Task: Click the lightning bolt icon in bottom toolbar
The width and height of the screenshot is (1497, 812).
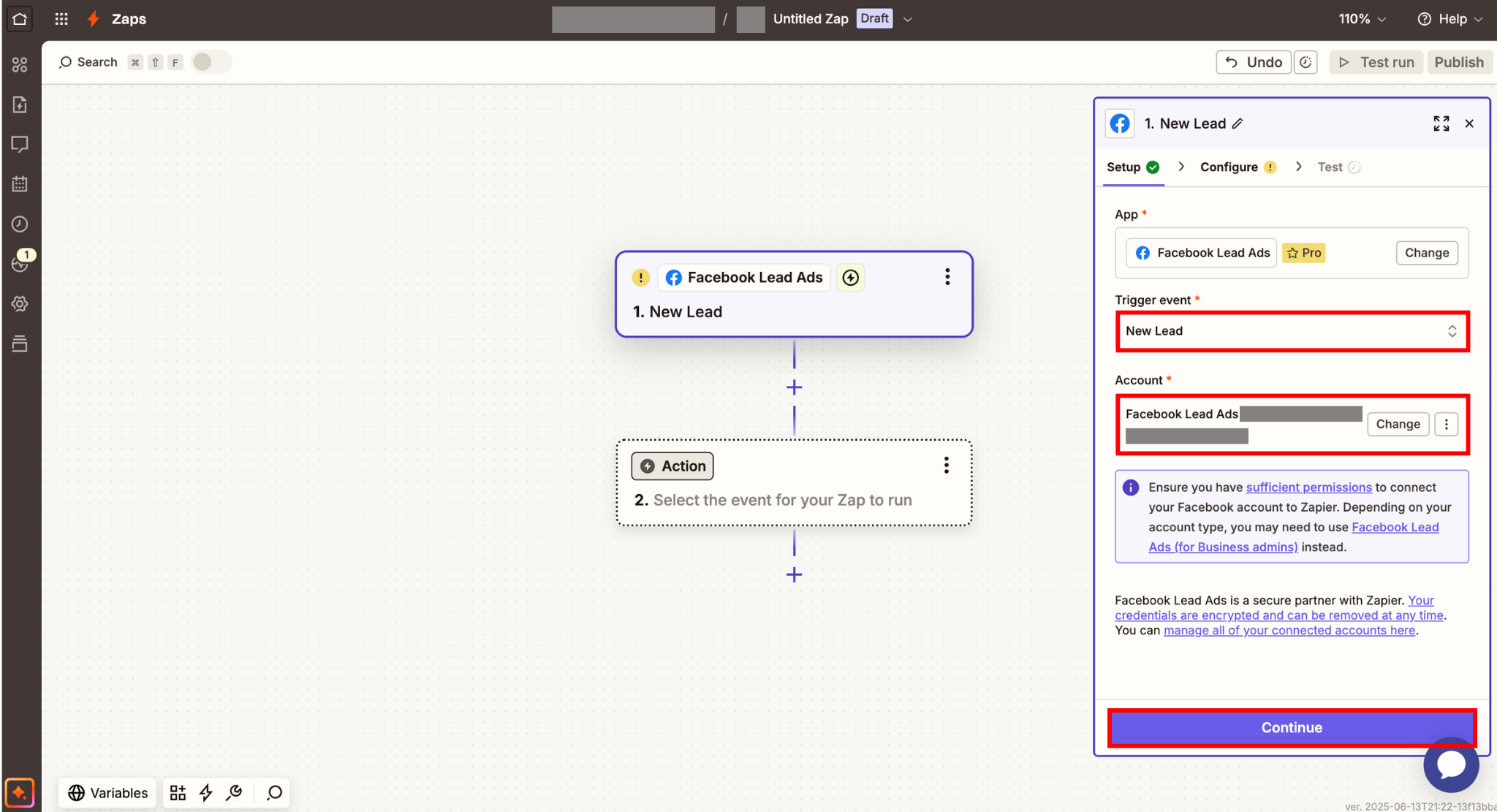Action: click(206, 793)
